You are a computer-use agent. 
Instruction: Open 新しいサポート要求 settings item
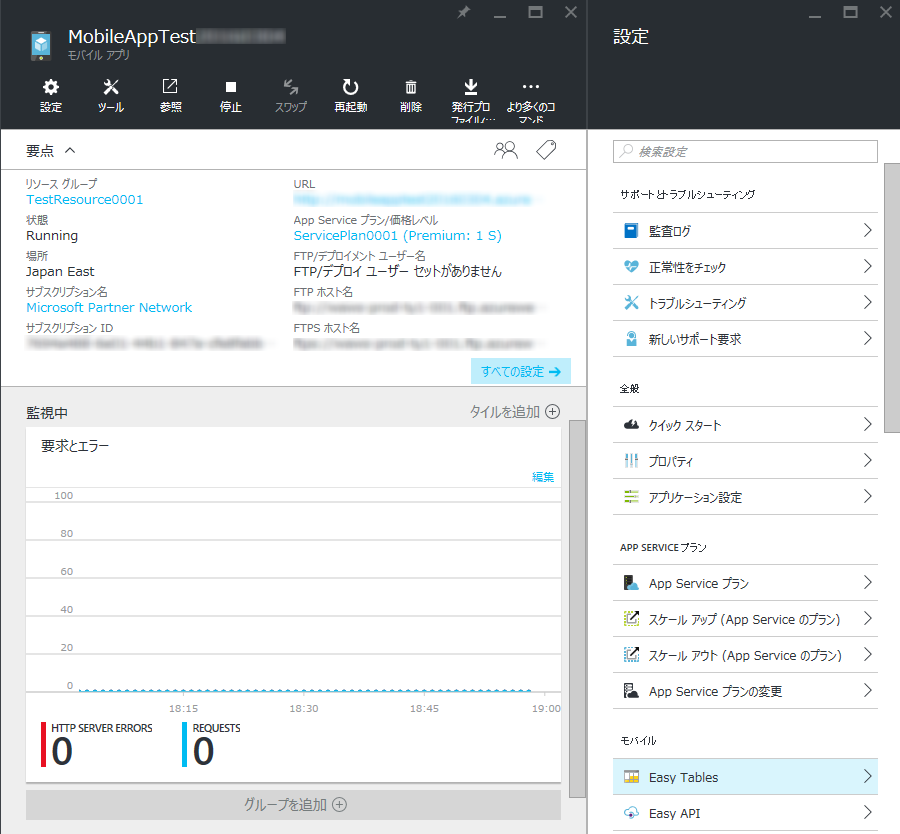tap(745, 339)
